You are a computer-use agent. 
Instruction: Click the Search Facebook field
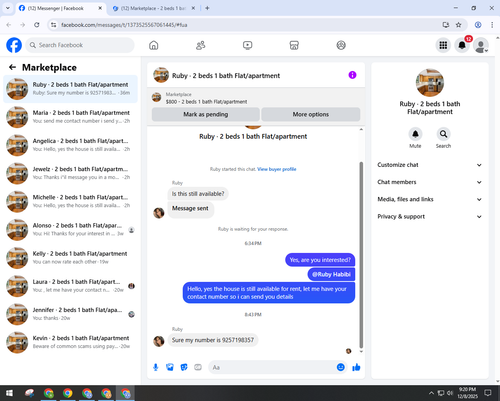point(80,45)
